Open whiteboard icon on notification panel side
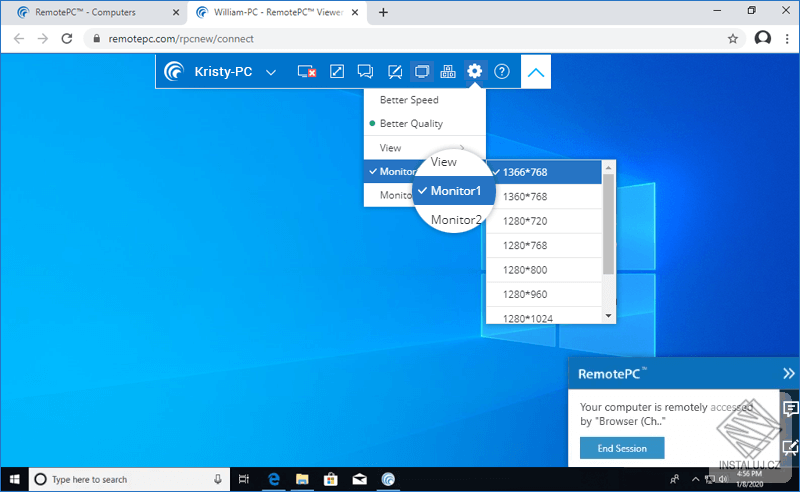 click(791, 448)
